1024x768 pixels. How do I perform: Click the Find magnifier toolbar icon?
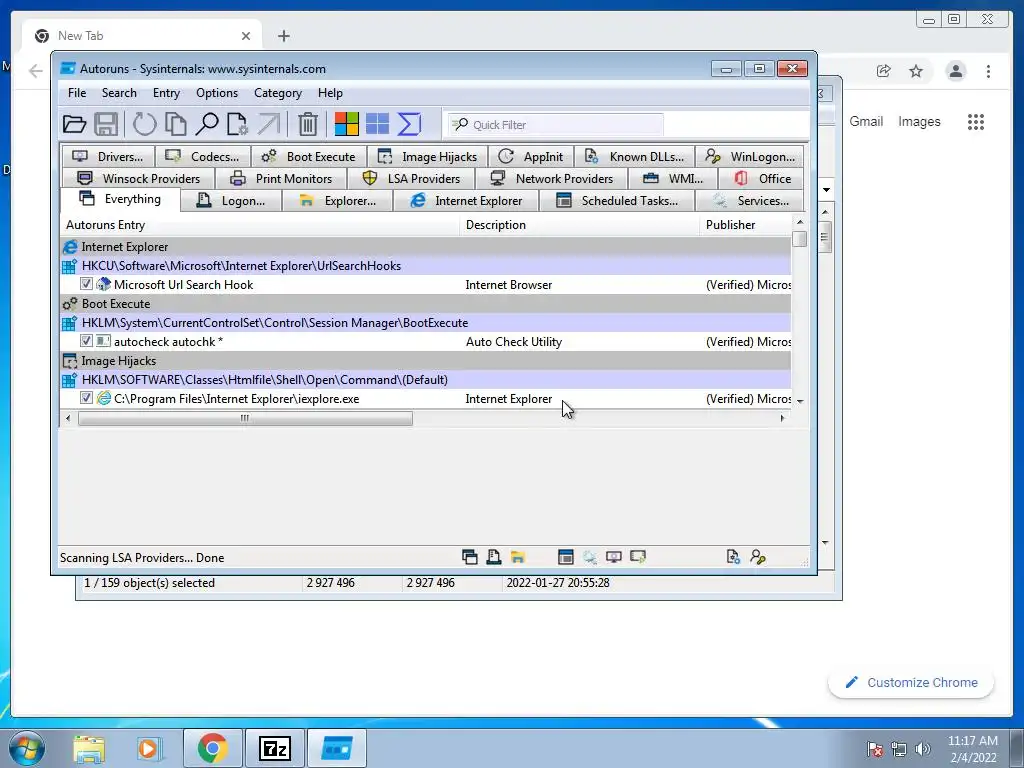(x=207, y=124)
